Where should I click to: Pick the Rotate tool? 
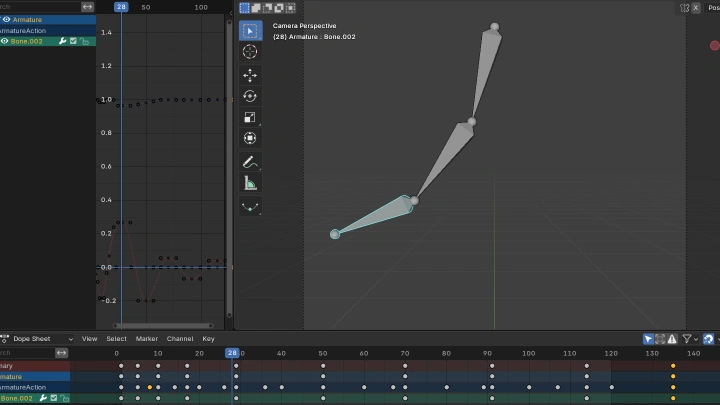click(x=250, y=96)
